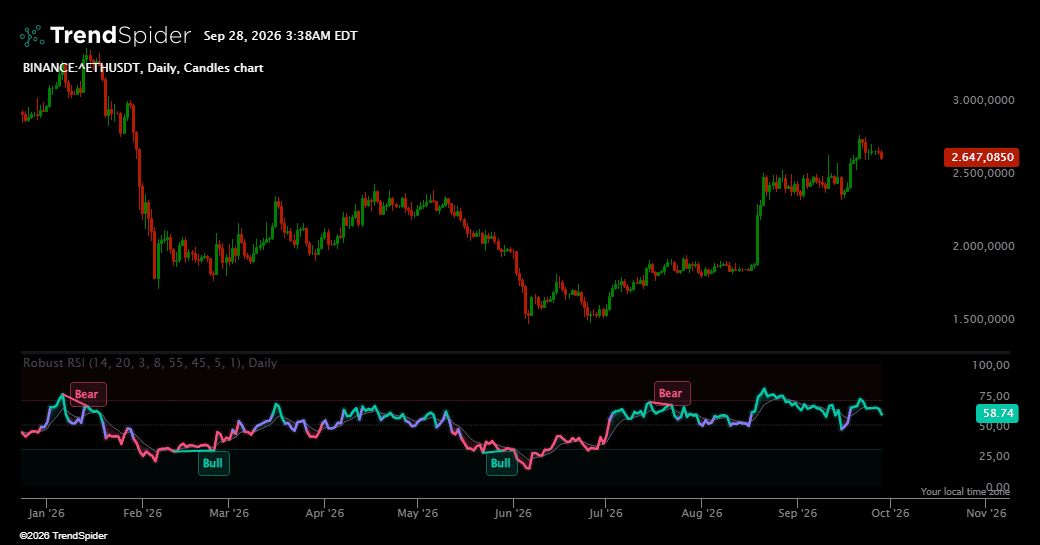
Task: Click the timestamp Sep 28, 2026 3:38AM EDT
Action: [281, 36]
